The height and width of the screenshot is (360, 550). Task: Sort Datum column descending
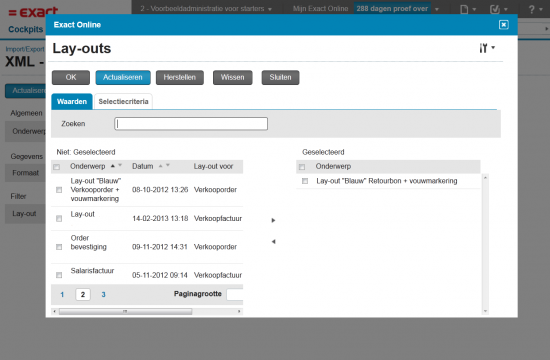point(168,165)
